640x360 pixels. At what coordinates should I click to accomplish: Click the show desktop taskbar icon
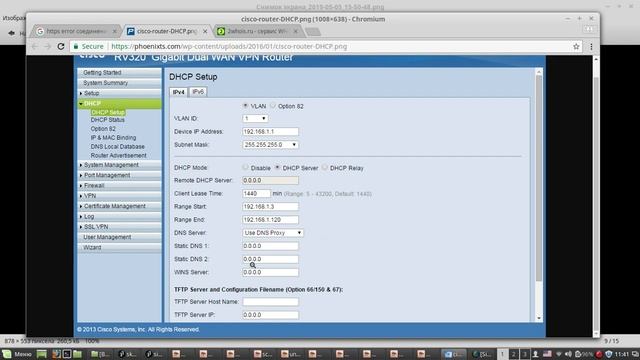(41, 354)
